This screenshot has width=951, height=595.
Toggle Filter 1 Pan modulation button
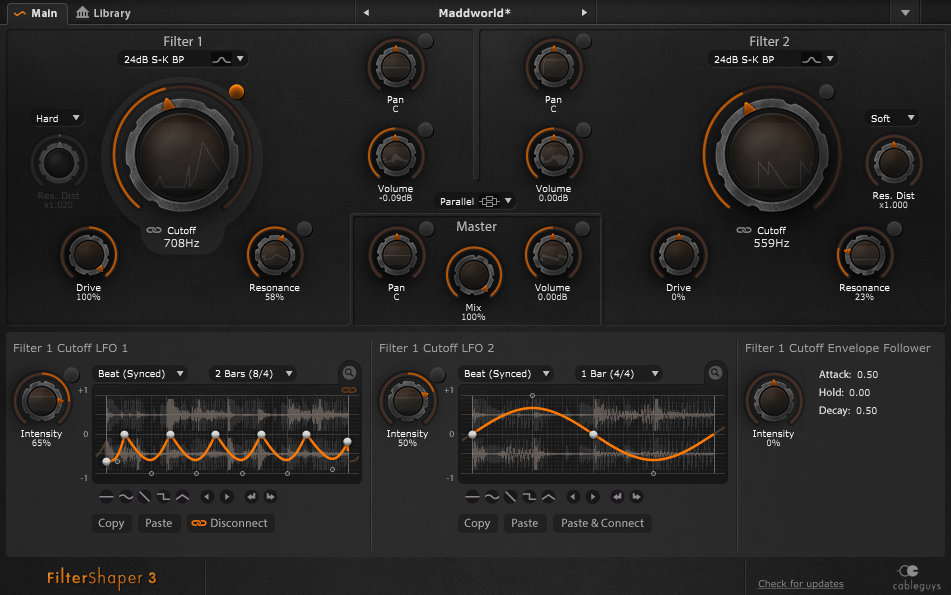[x=426, y=41]
